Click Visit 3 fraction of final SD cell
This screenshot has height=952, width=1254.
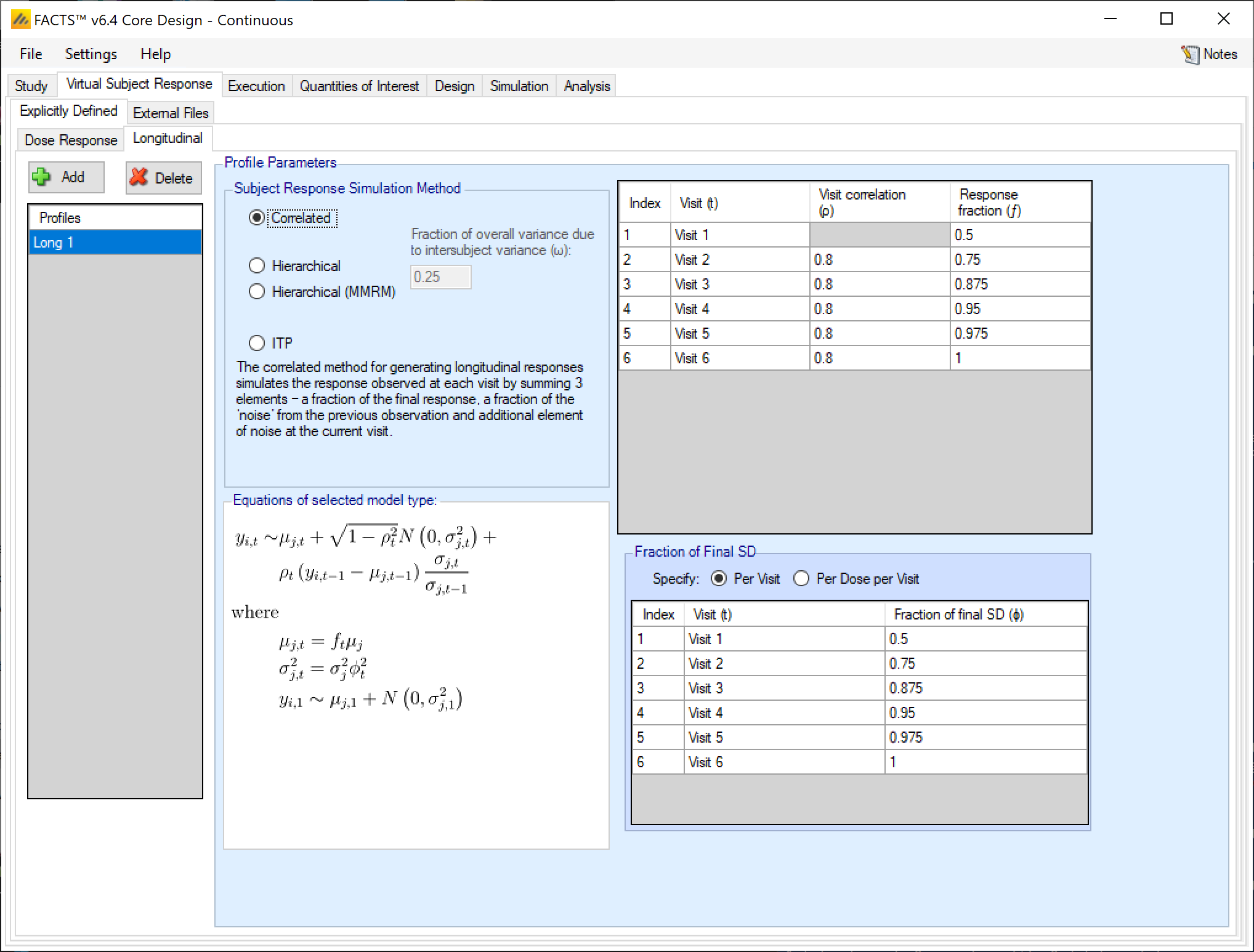(984, 688)
